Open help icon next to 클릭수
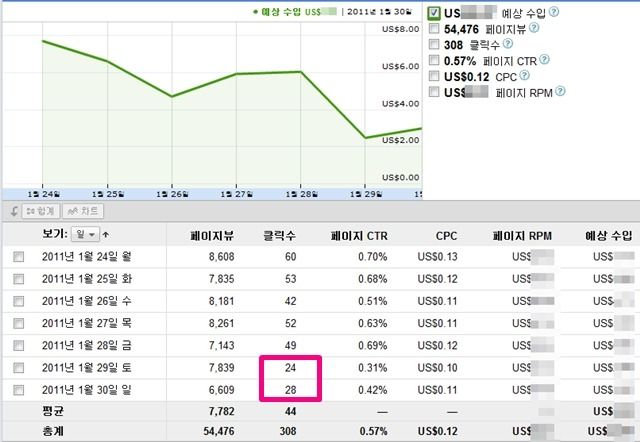This screenshot has width=640, height=442. click(x=507, y=43)
